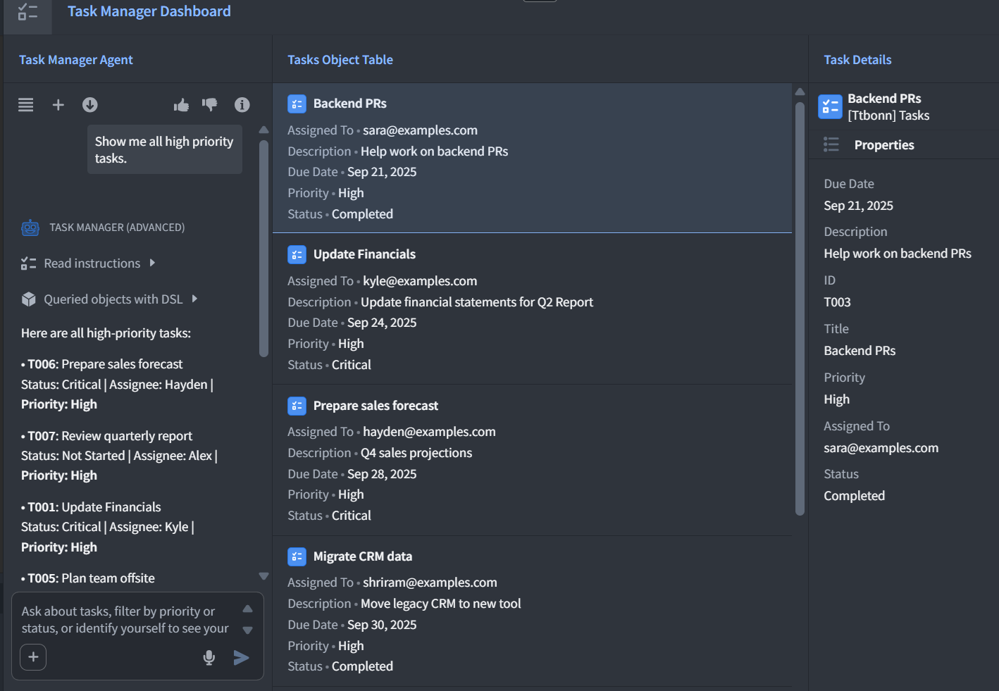Click the 'Show me all high priority tasks.' message
This screenshot has height=691, width=999.
coord(164,150)
